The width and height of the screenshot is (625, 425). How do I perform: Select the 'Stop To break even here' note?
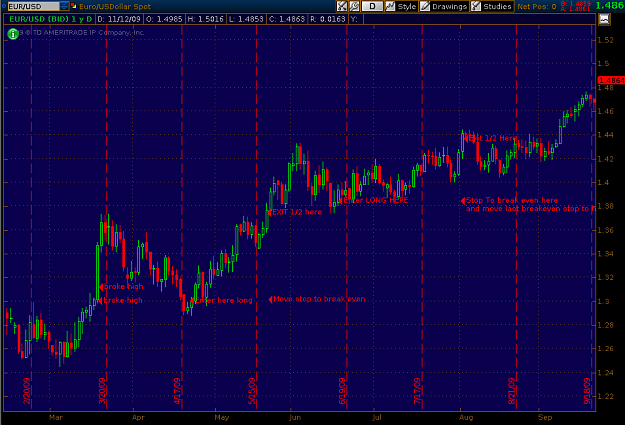pyautogui.click(x=512, y=201)
